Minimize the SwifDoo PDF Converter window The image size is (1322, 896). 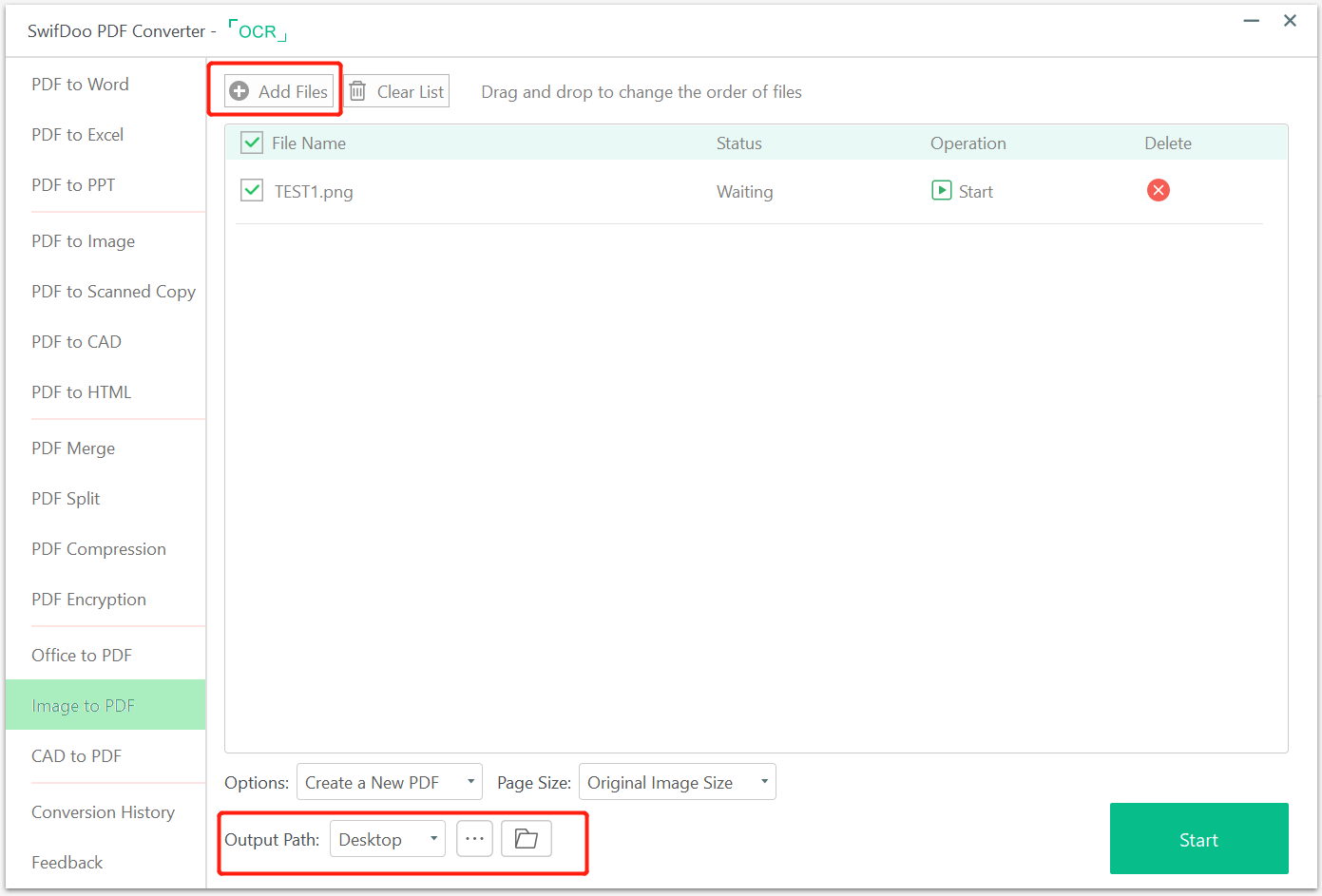click(x=1252, y=21)
